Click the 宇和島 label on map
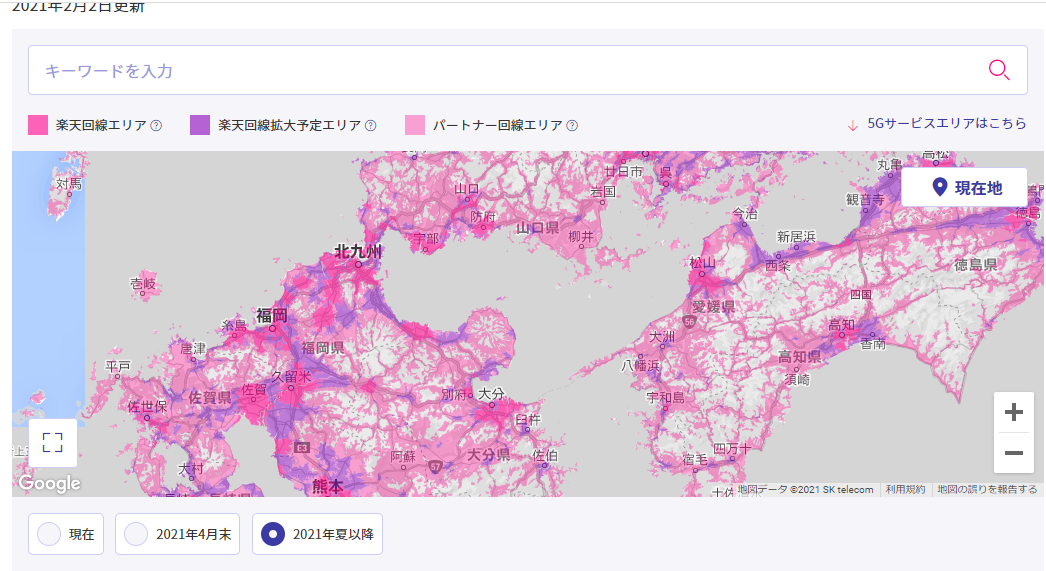Image resolution: width=1046 pixels, height=571 pixels. point(666,398)
